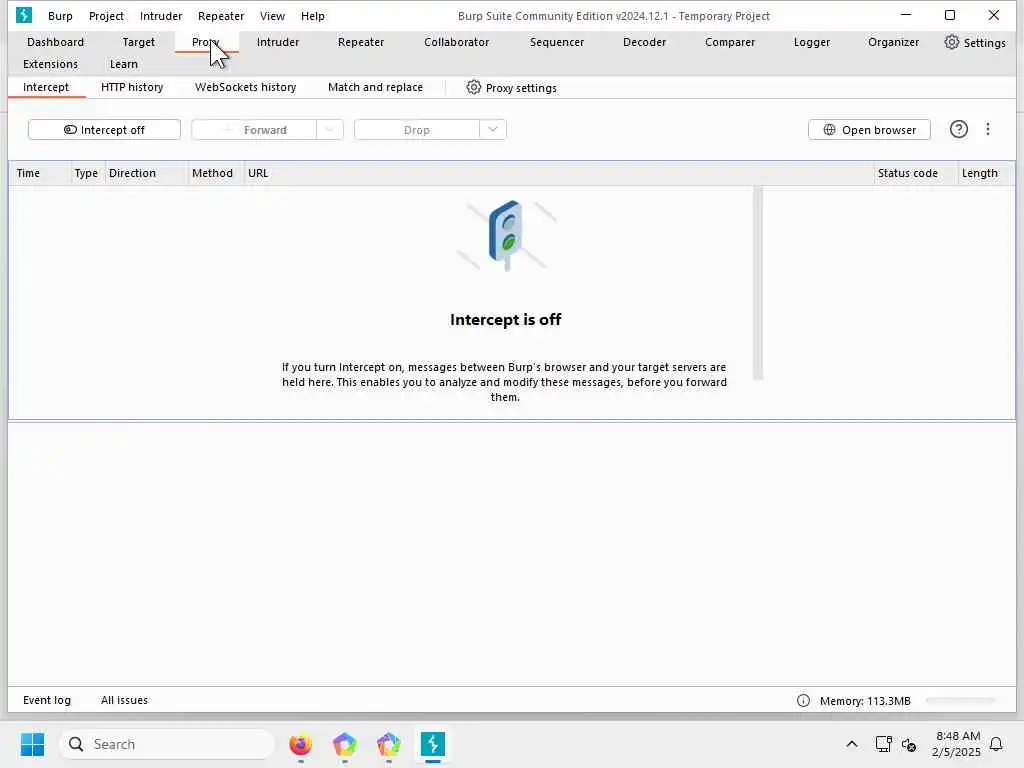The height and width of the screenshot is (768, 1024).
Task: Click the taskbar Search box
Action: pyautogui.click(x=167, y=744)
